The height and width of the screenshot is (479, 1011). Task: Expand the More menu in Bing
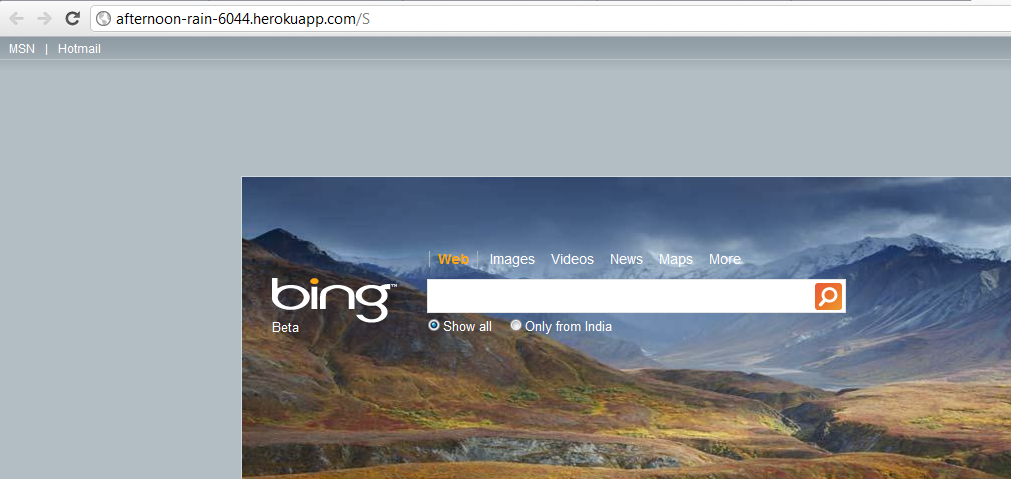pos(725,259)
